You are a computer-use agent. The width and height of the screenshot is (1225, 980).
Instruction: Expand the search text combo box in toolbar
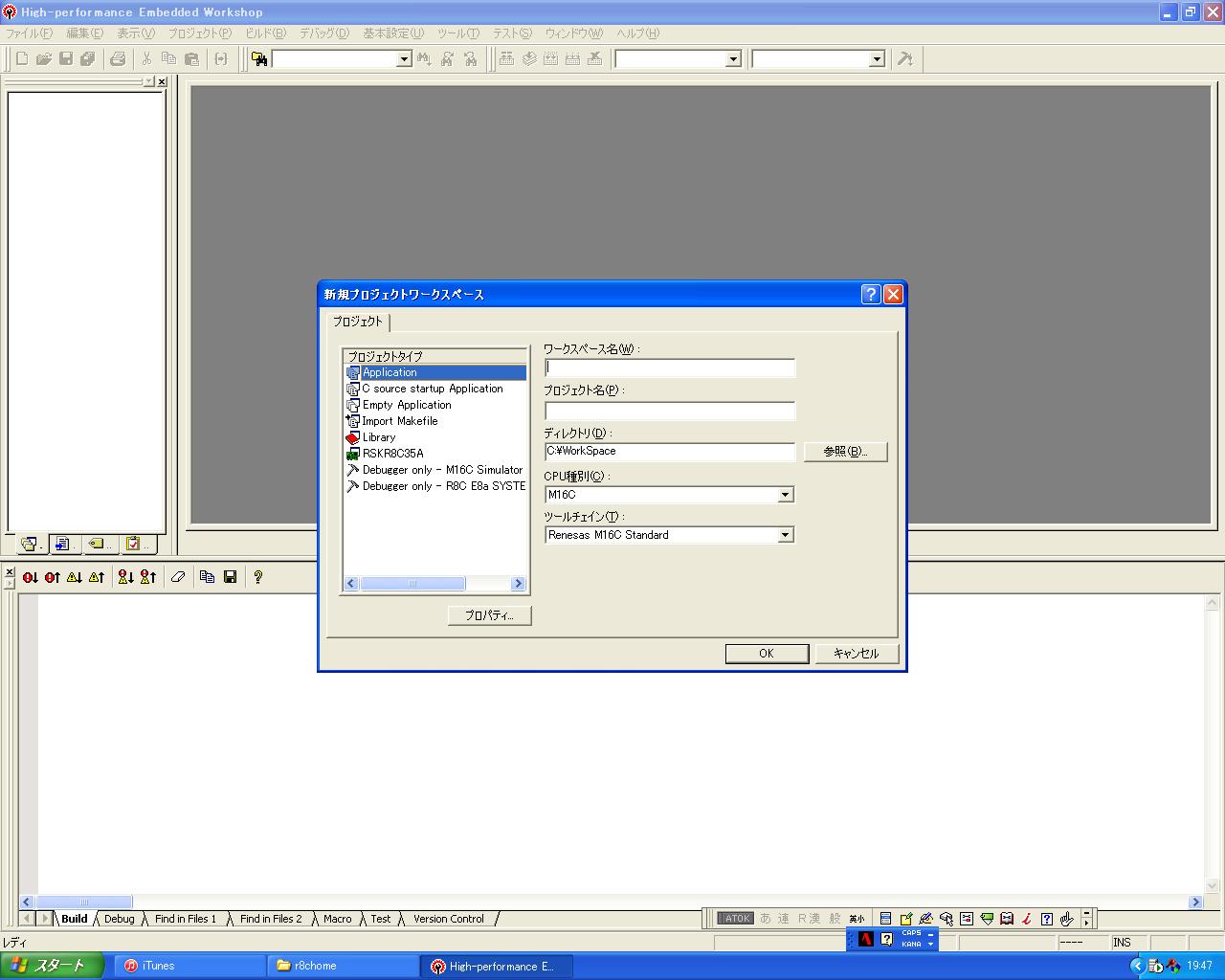[403, 59]
